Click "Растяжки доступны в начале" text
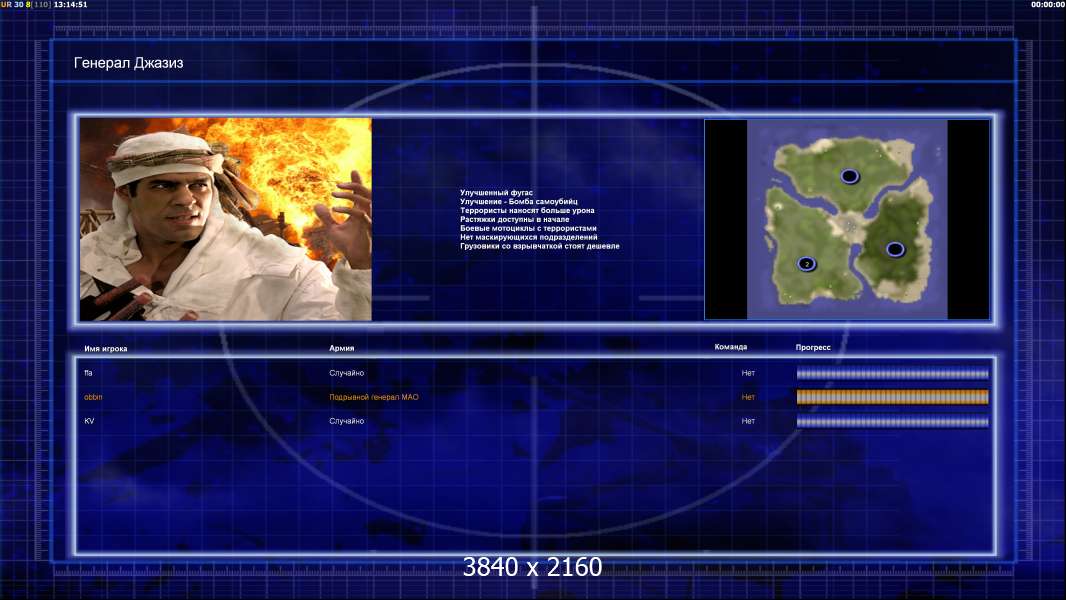 tap(515, 219)
